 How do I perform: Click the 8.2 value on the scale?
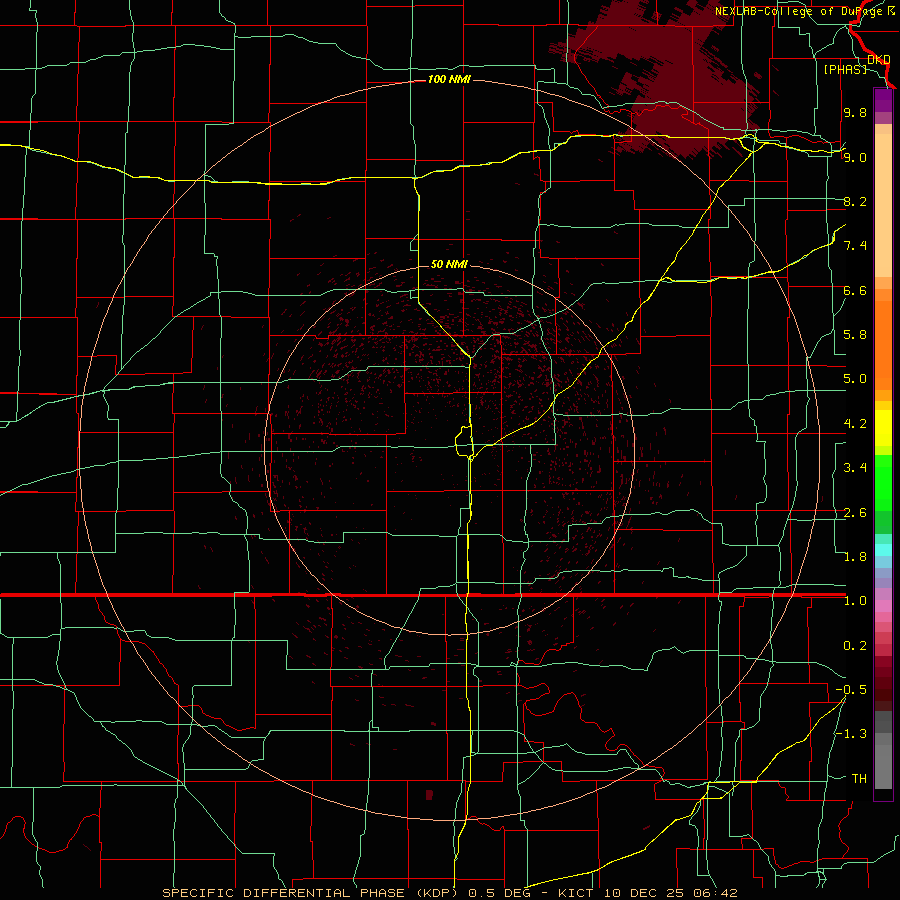coord(855,201)
